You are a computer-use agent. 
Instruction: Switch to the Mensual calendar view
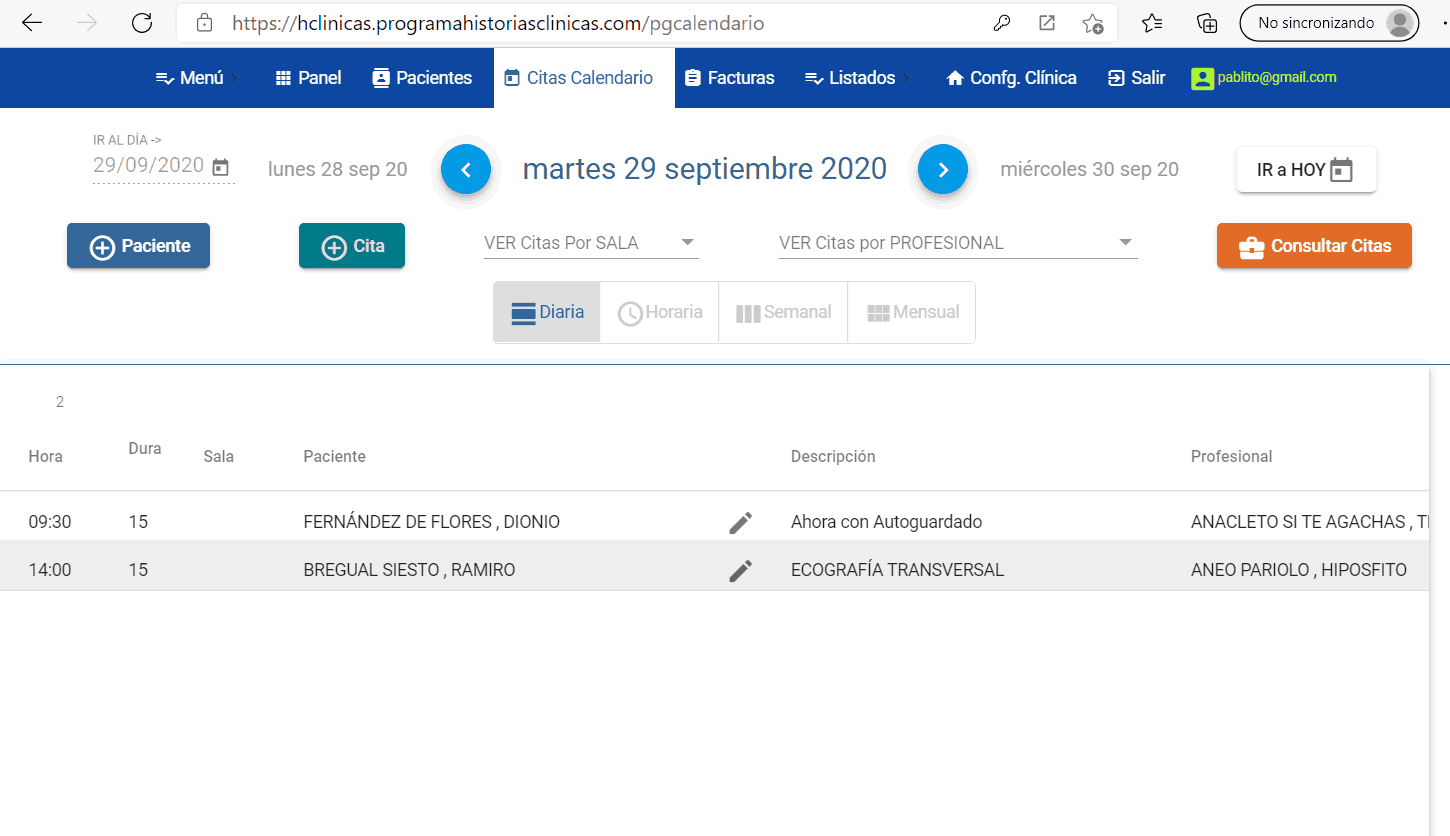911,311
